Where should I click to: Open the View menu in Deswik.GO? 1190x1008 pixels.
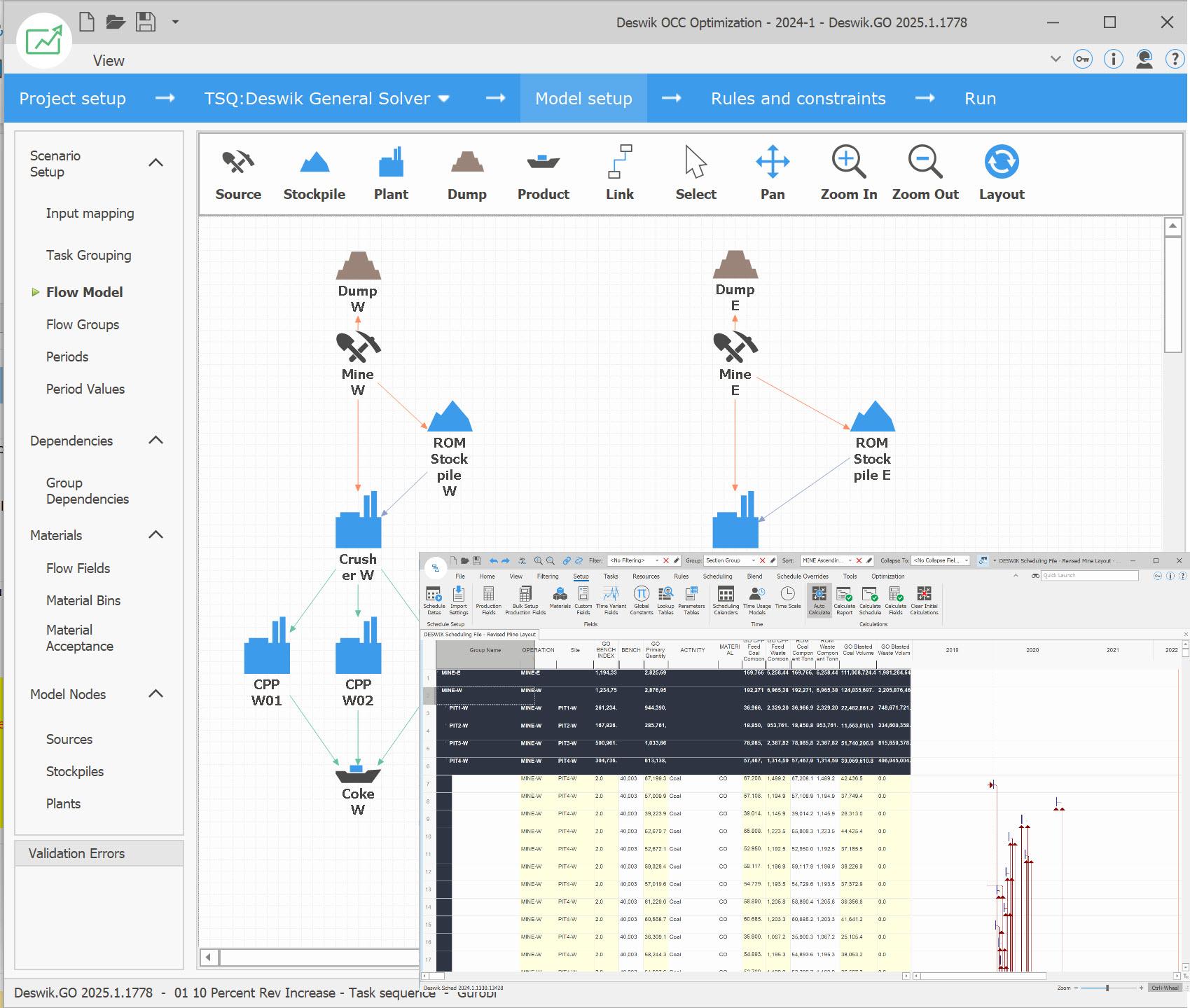click(x=109, y=60)
